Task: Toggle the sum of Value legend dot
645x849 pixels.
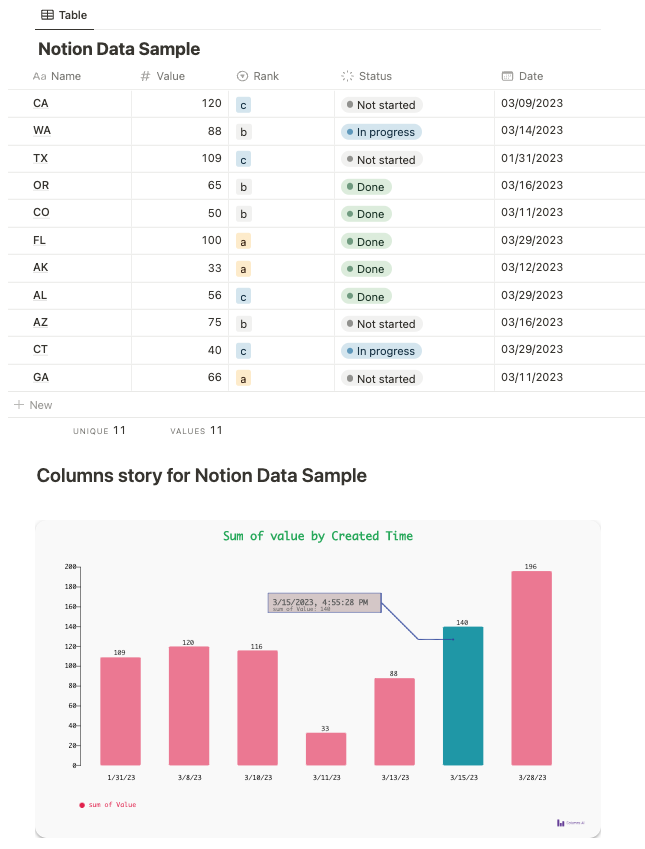Action: pyautogui.click(x=82, y=805)
